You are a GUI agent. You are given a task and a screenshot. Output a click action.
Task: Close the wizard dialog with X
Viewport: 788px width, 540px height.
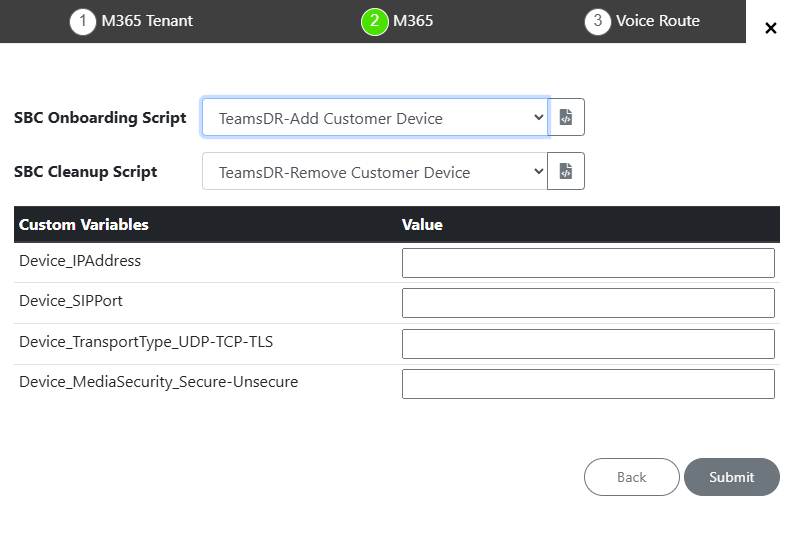(770, 28)
